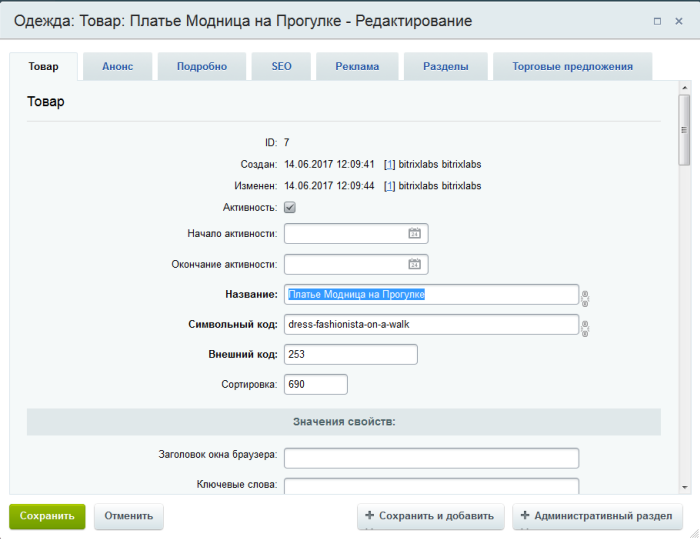This screenshot has height=539, width=700.
Task: Open the Разделы tab
Action: coord(446,67)
